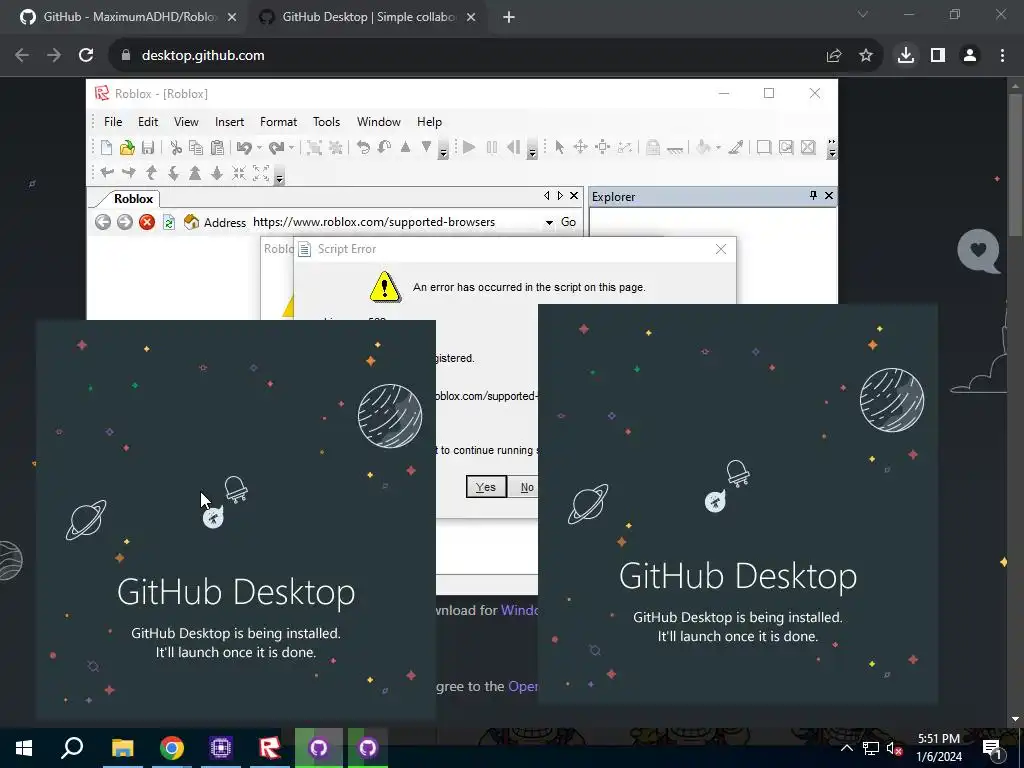Click the Chrome downloads icon

point(905,56)
